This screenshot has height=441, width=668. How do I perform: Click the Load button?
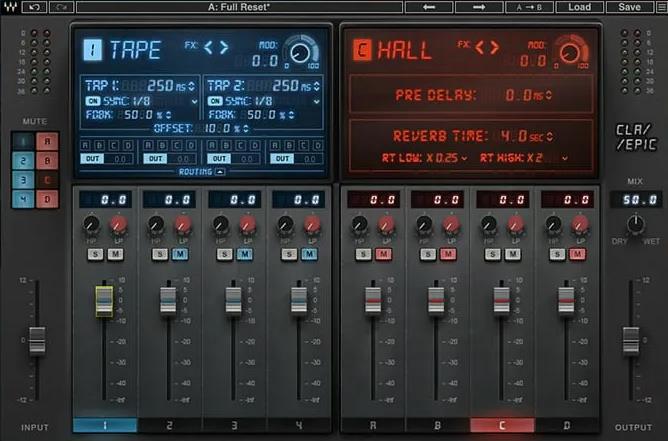tap(579, 7)
